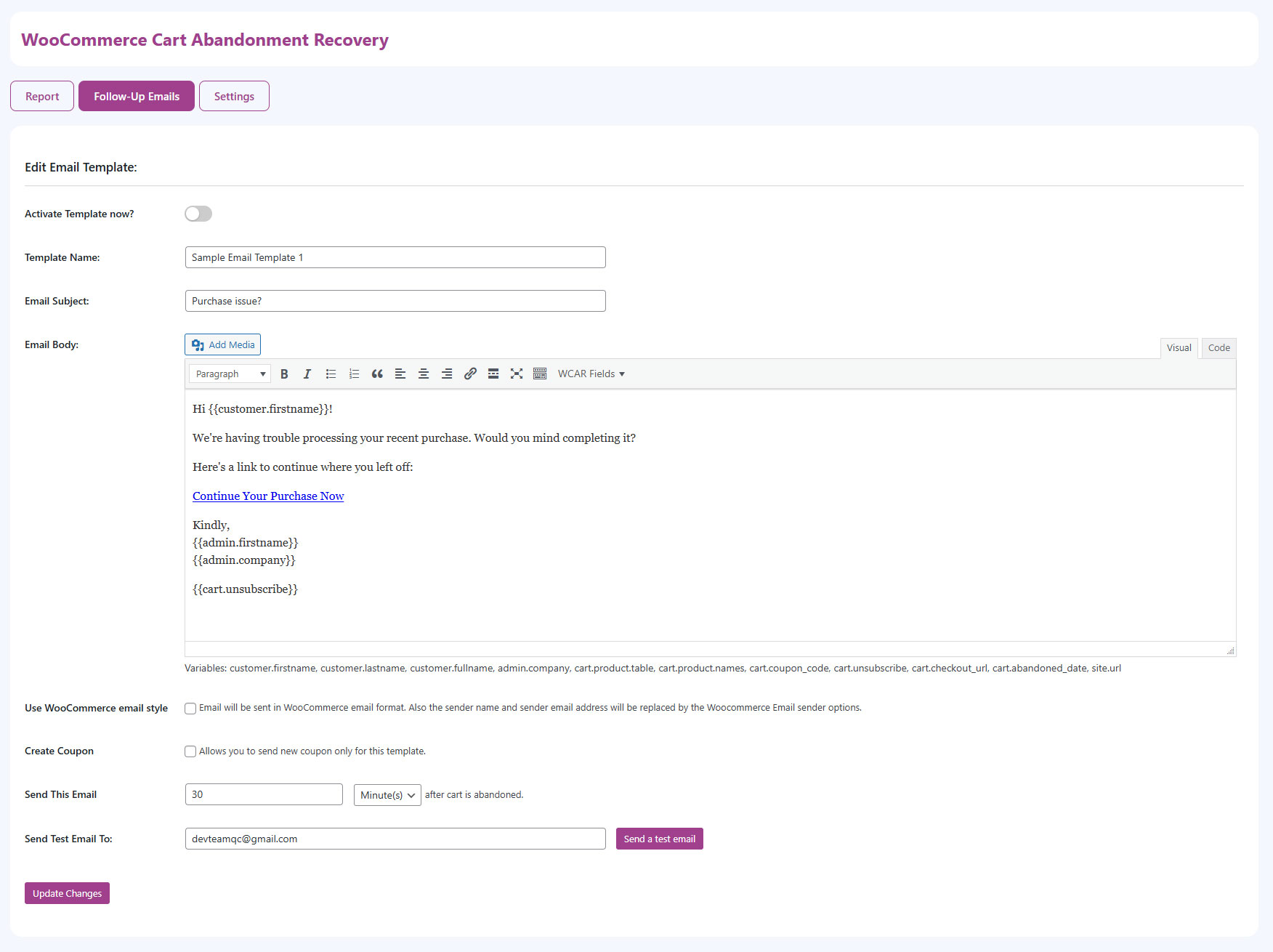The width and height of the screenshot is (1273, 952).
Task: Click the insert link icon
Action: pos(470,374)
